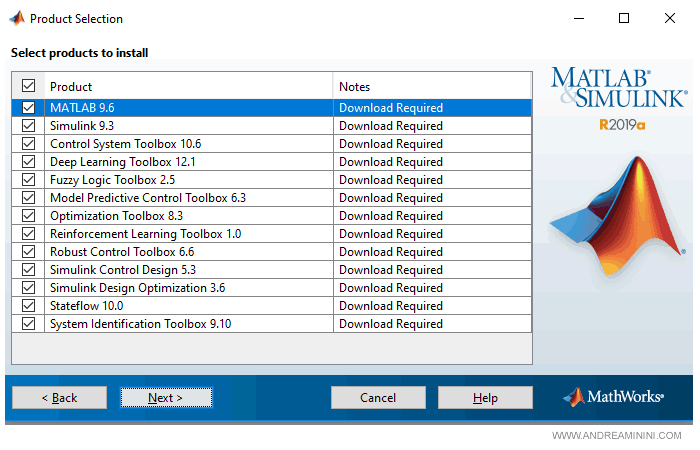
Task: Toggle Fuzzy Logic Toolbox 2.5 checkbox
Action: pyautogui.click(x=29, y=179)
